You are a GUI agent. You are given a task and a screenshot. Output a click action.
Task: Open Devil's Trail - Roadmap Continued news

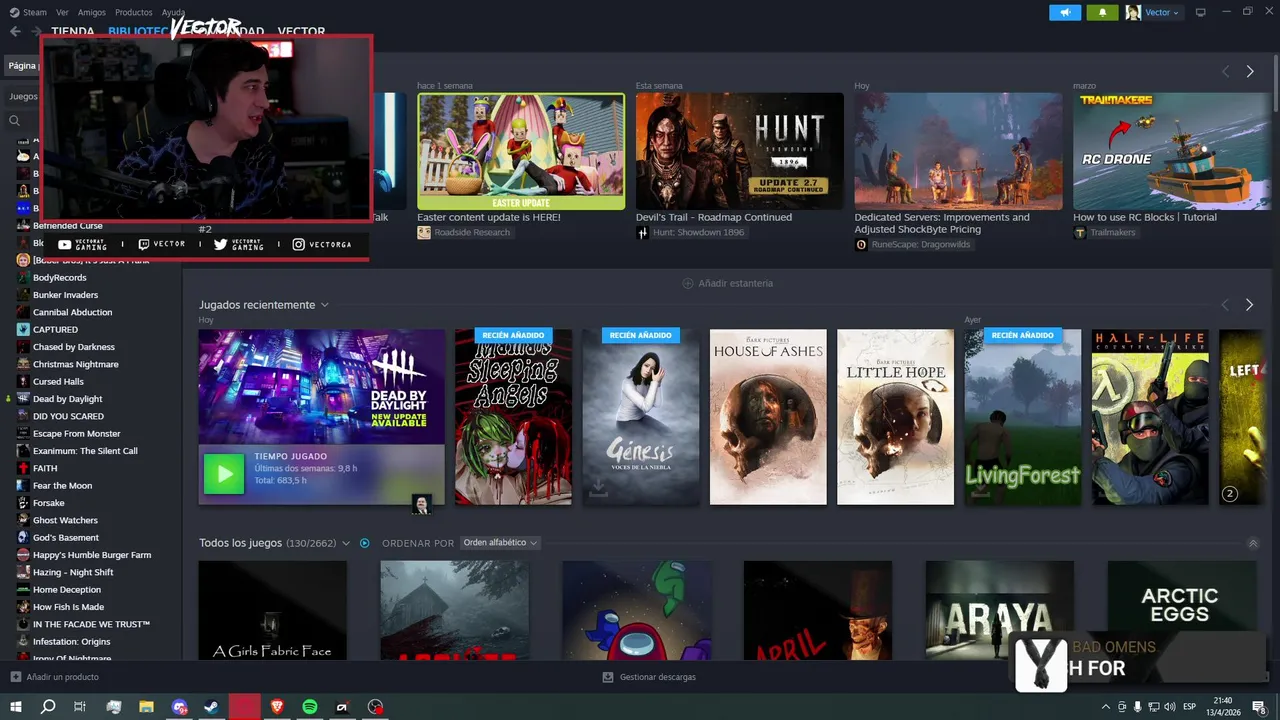714,217
